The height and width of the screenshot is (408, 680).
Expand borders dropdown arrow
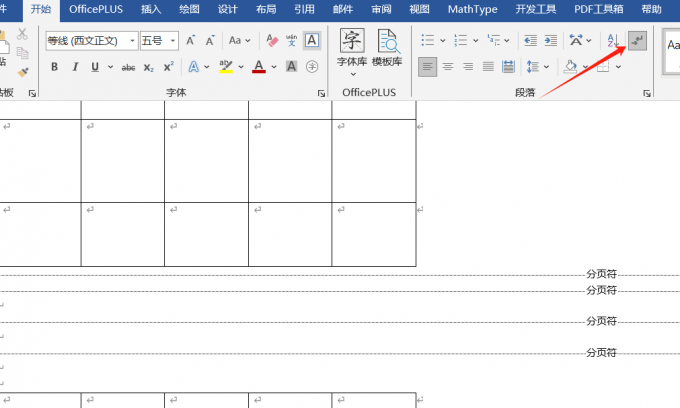(x=618, y=67)
